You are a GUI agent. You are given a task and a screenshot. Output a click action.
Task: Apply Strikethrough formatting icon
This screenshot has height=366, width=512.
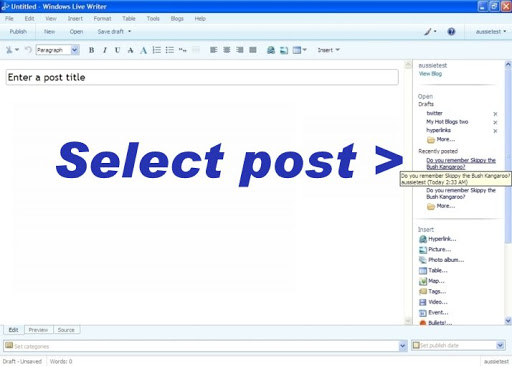pos(130,50)
